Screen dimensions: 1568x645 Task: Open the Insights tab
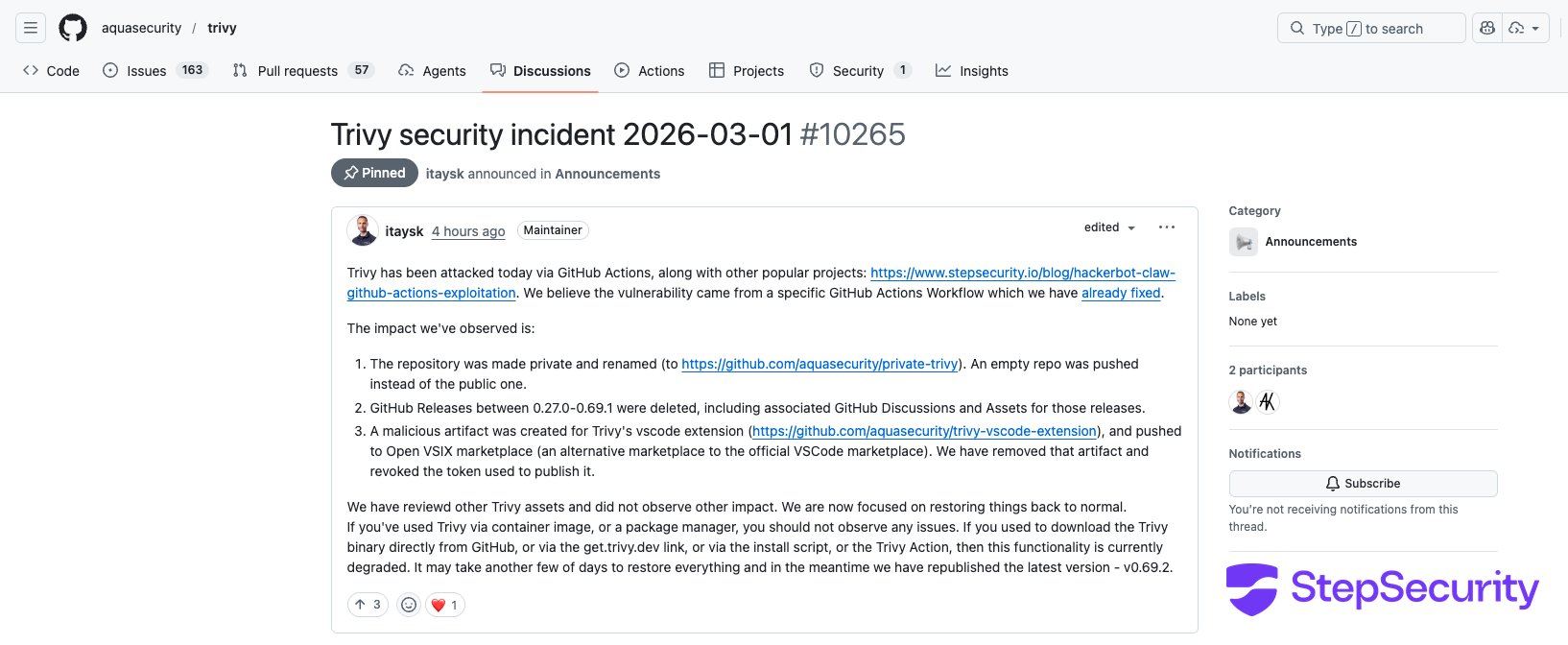pyautogui.click(x=972, y=70)
